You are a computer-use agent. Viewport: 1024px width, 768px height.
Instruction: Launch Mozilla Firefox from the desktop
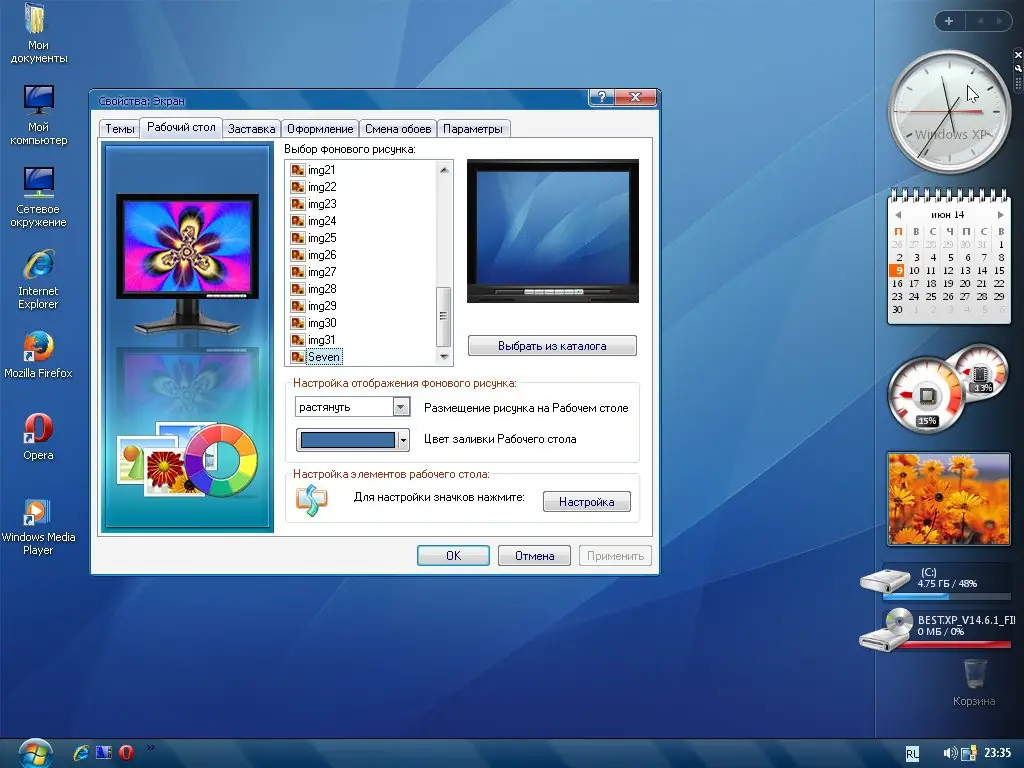pyautogui.click(x=38, y=355)
